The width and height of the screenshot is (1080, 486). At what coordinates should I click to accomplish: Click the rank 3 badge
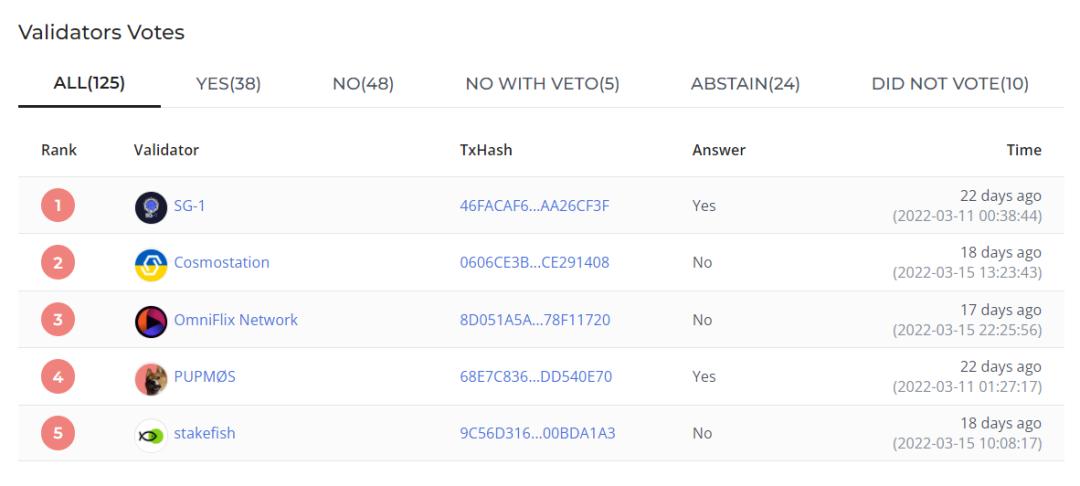pyautogui.click(x=58, y=321)
